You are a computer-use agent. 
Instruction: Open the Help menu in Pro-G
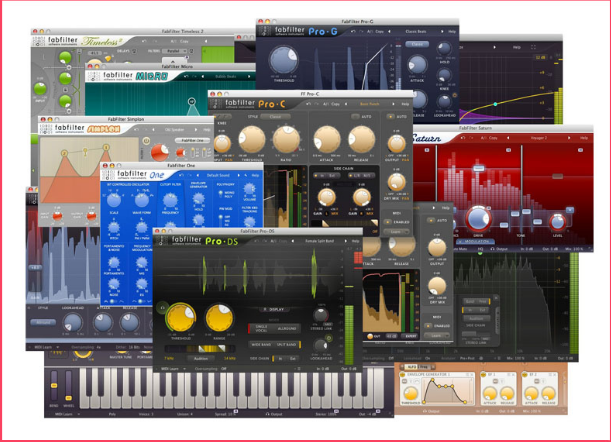click(452, 31)
